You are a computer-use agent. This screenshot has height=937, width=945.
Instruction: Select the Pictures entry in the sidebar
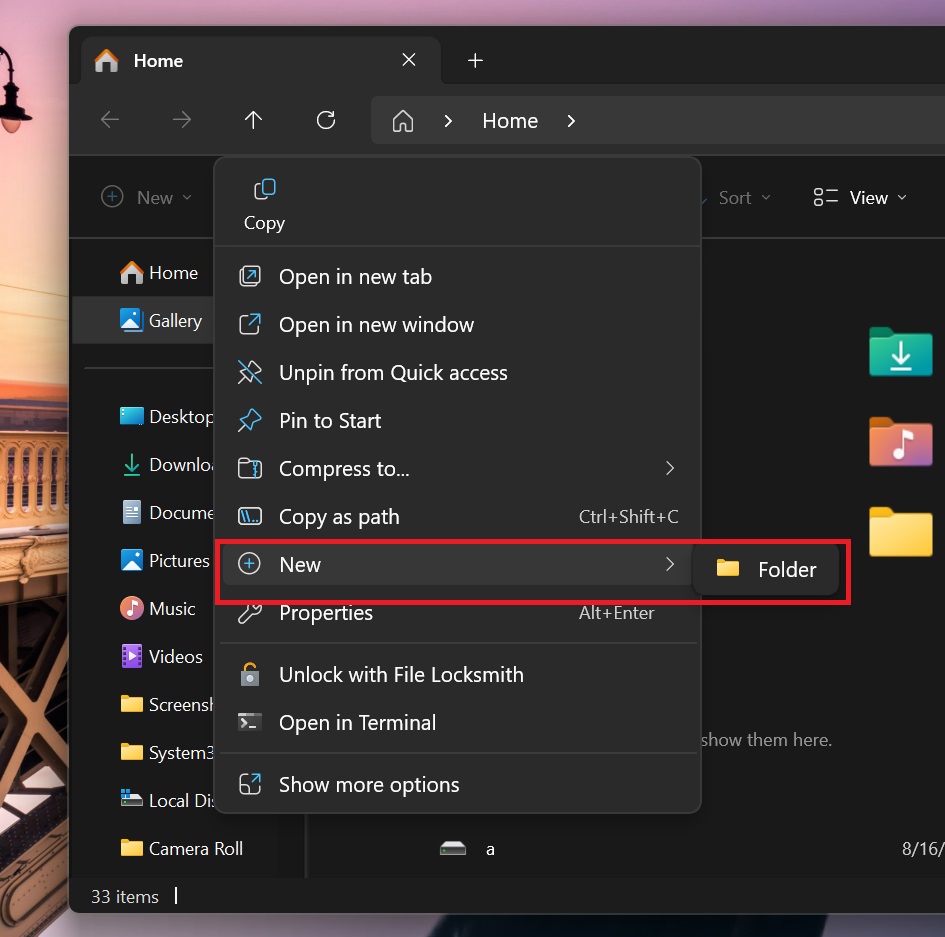coord(167,560)
